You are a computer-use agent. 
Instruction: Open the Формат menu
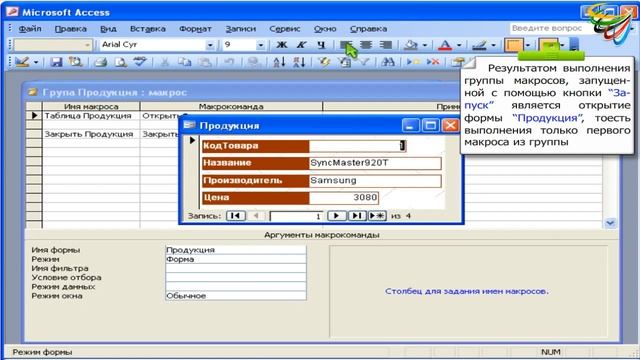pyautogui.click(x=195, y=29)
